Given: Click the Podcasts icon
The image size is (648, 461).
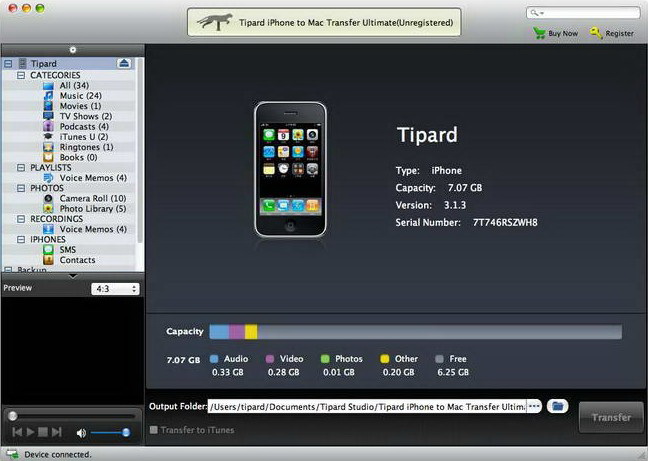Looking at the screenshot, I should (x=48, y=126).
